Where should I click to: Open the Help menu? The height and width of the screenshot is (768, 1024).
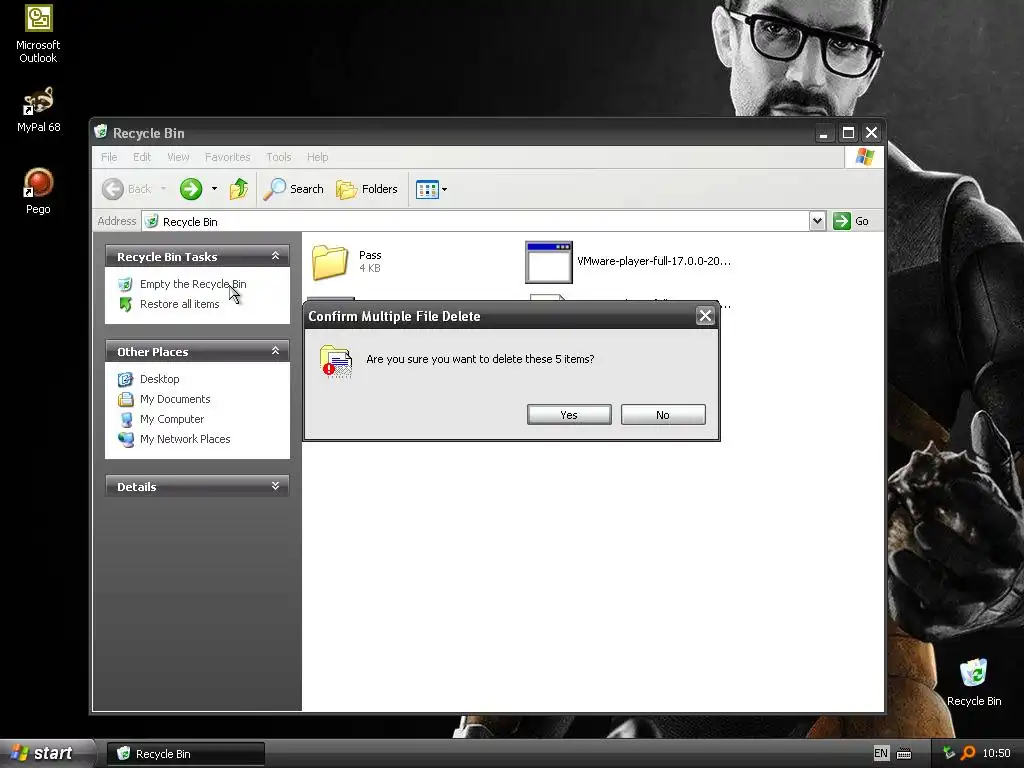(x=317, y=157)
